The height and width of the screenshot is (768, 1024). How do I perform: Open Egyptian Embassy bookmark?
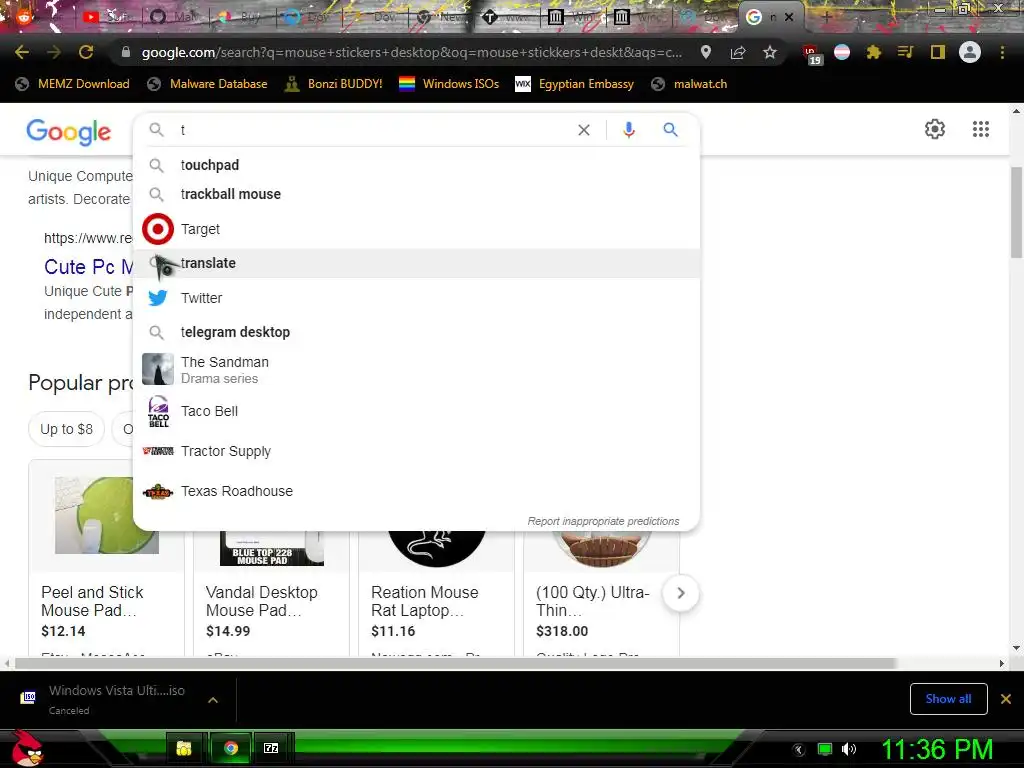point(574,84)
